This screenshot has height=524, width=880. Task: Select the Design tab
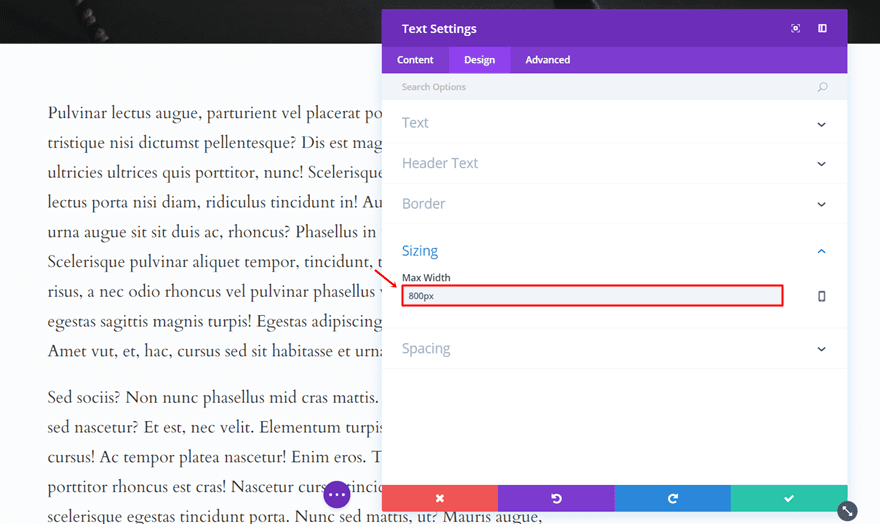point(479,60)
